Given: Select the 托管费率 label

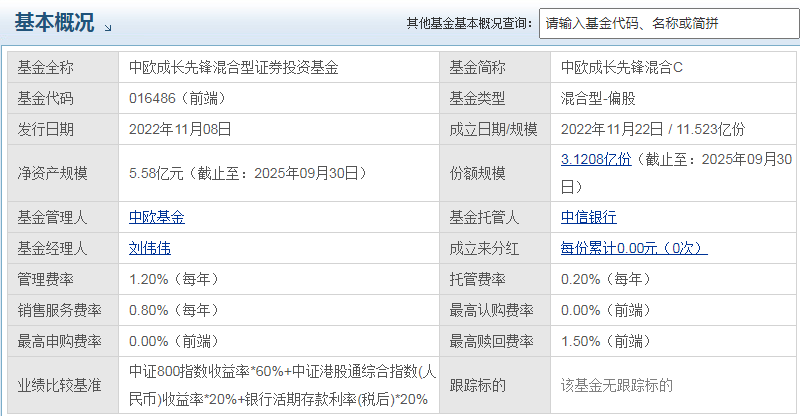Looking at the screenshot, I should coord(477,279).
